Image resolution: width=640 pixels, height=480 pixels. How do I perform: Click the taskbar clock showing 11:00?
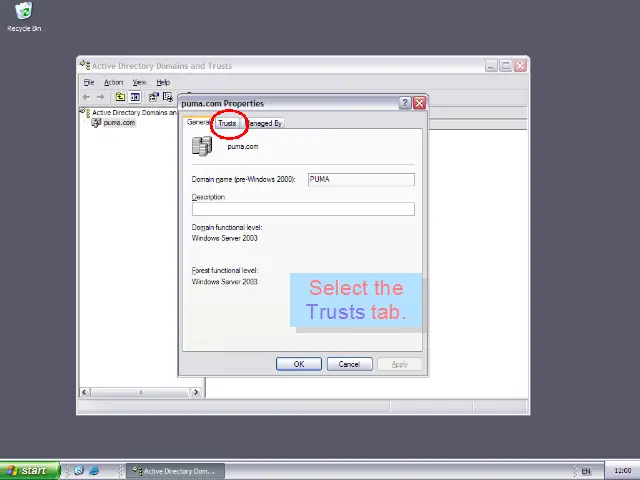click(622, 471)
